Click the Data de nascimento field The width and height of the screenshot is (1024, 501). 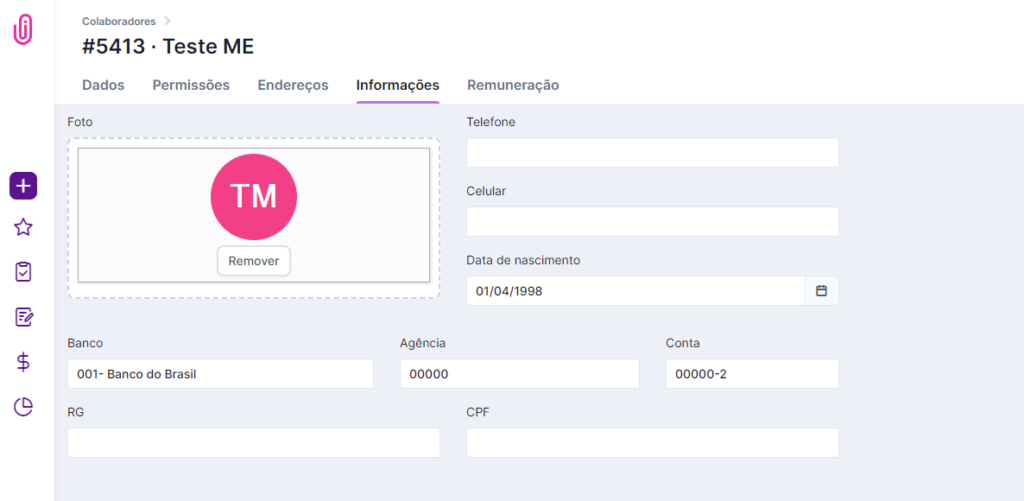click(635, 291)
